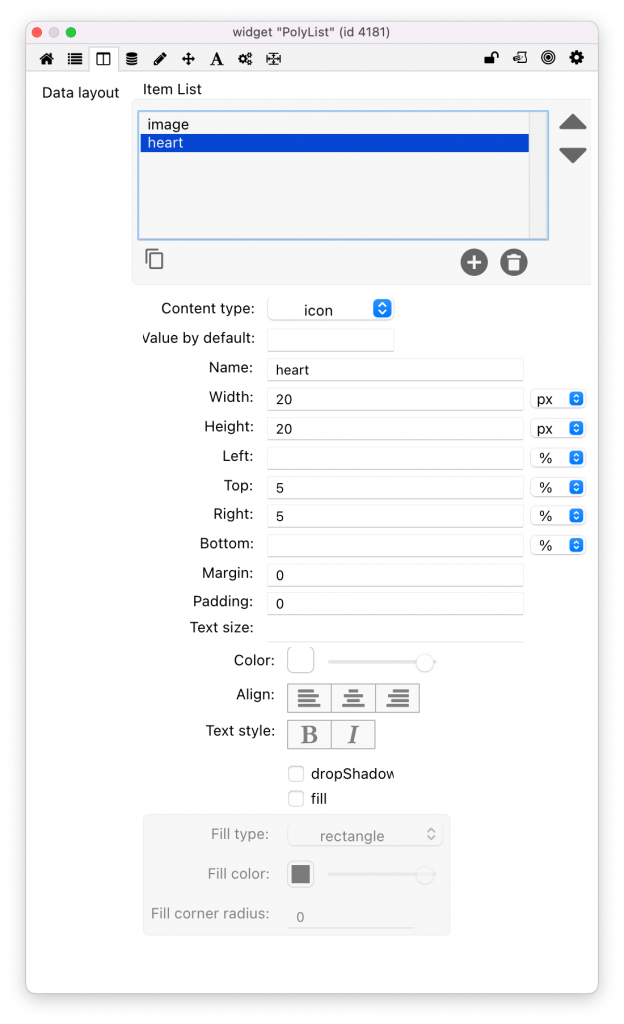Add a new item with plus button
Image resolution: width=624 pixels, height=1024 pixels.
click(x=473, y=263)
